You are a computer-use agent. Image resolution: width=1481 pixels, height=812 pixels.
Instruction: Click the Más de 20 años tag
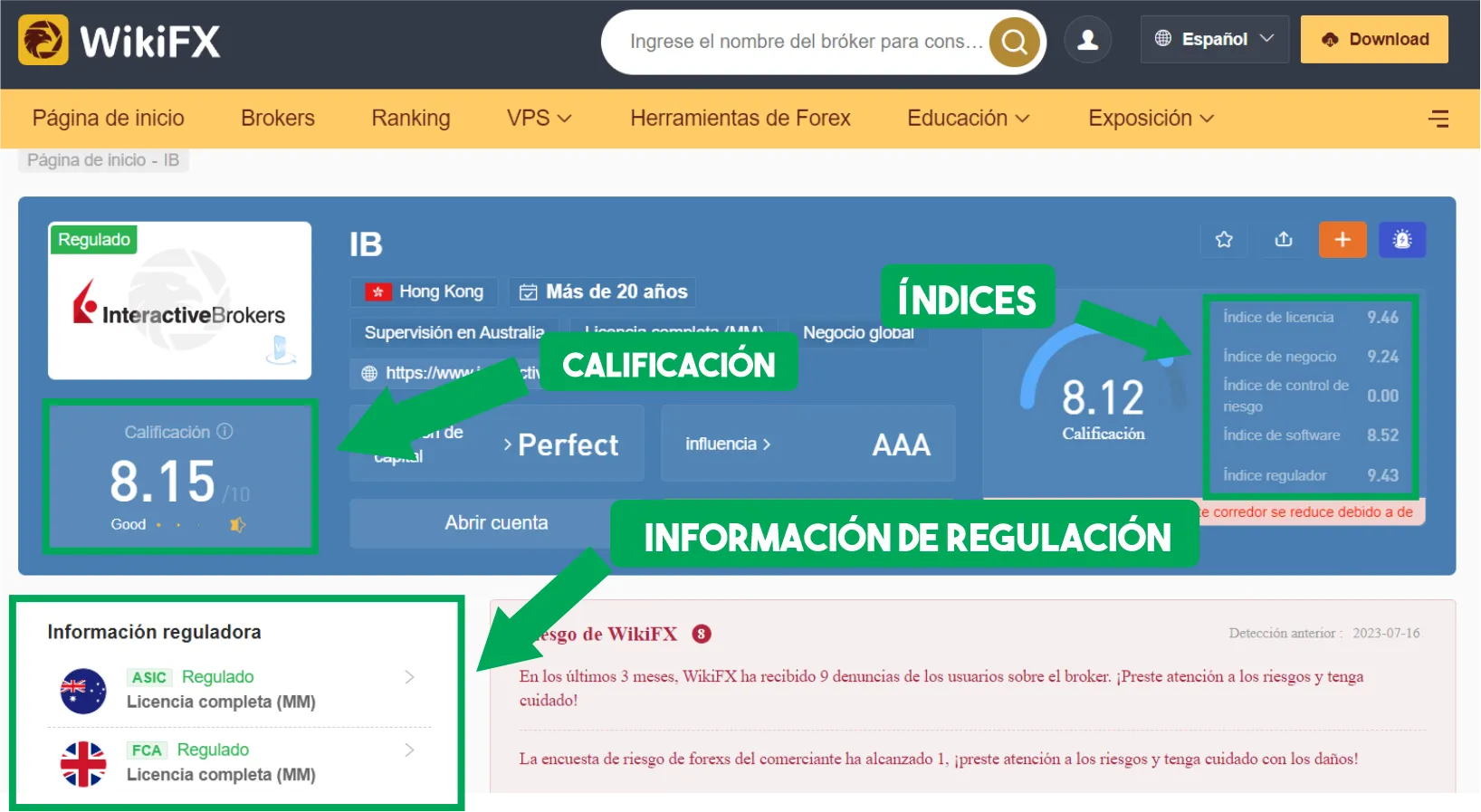(603, 292)
